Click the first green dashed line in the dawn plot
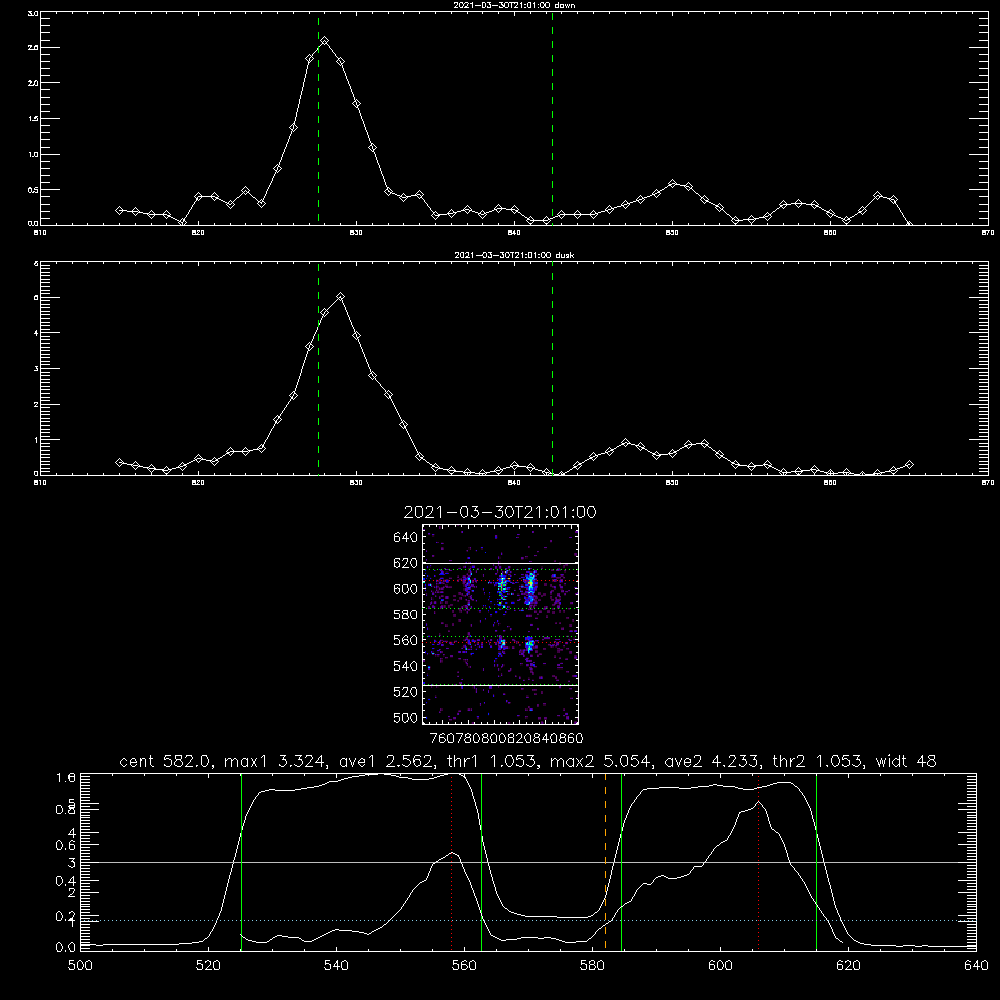The image size is (1000, 1000). click(318, 118)
